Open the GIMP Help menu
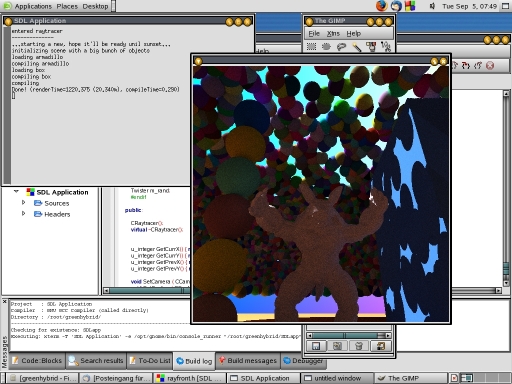The image size is (512, 384). pyautogui.click(x=354, y=33)
